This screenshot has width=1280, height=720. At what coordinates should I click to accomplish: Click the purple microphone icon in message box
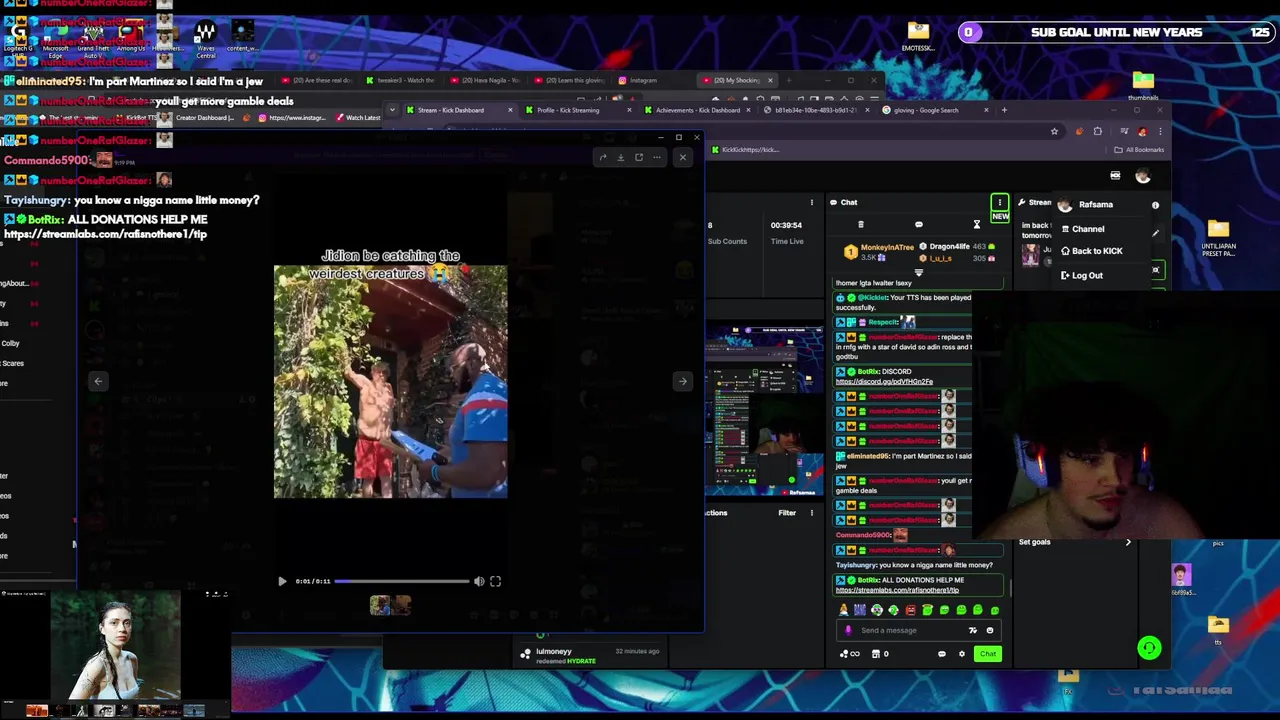848,630
